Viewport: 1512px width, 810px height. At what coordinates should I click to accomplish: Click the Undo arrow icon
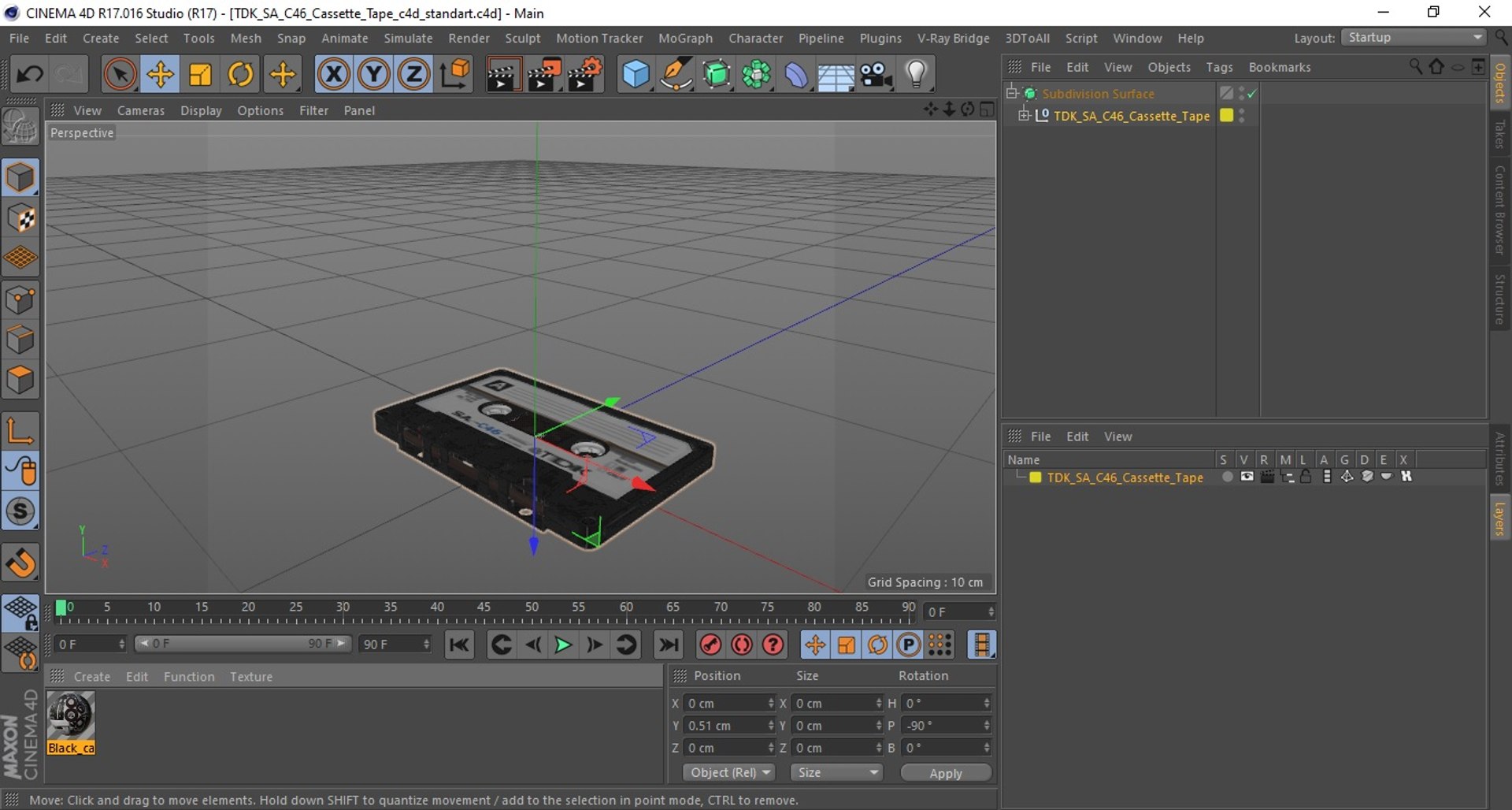(30, 75)
